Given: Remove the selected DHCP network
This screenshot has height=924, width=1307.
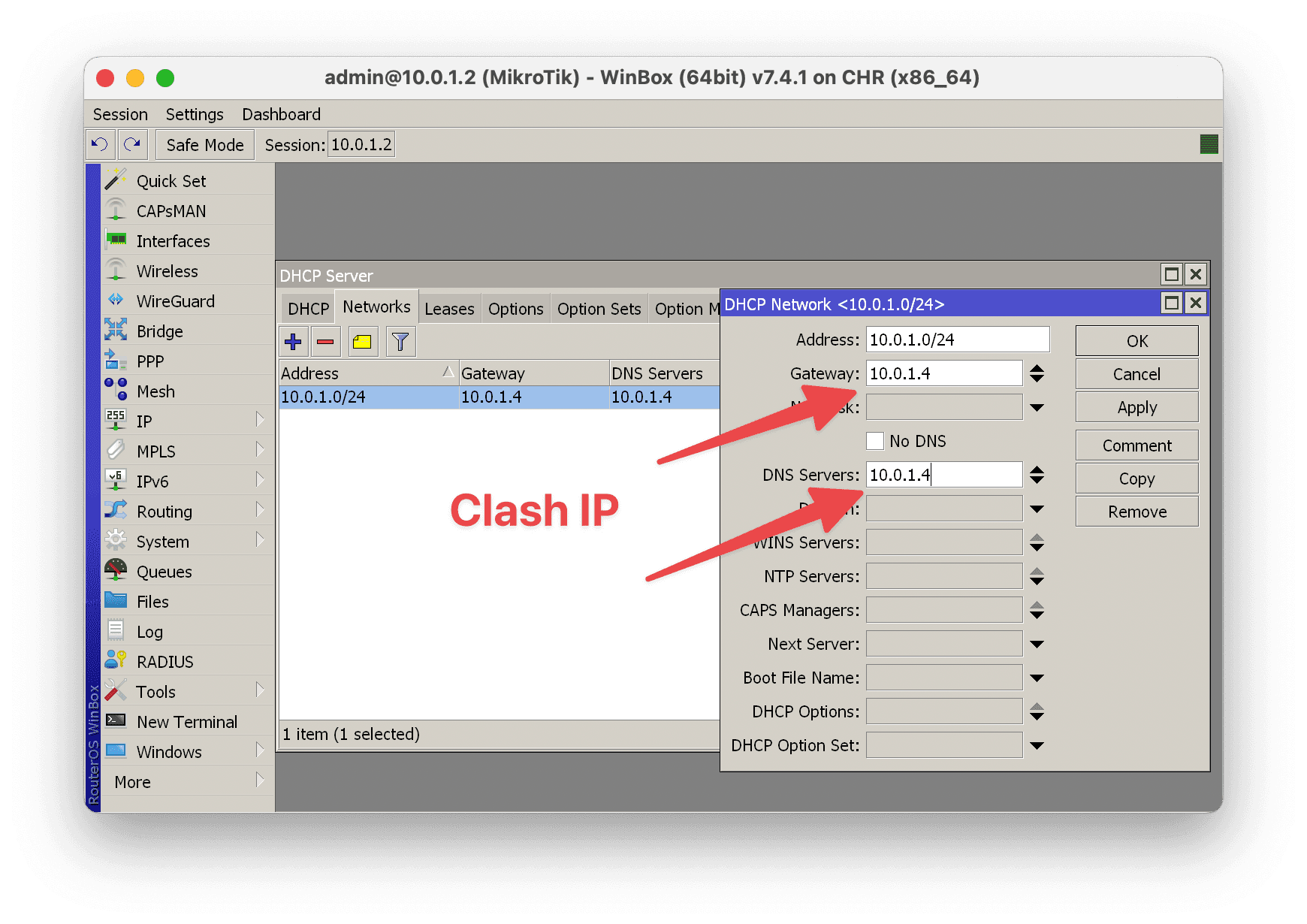Looking at the screenshot, I should (325, 341).
